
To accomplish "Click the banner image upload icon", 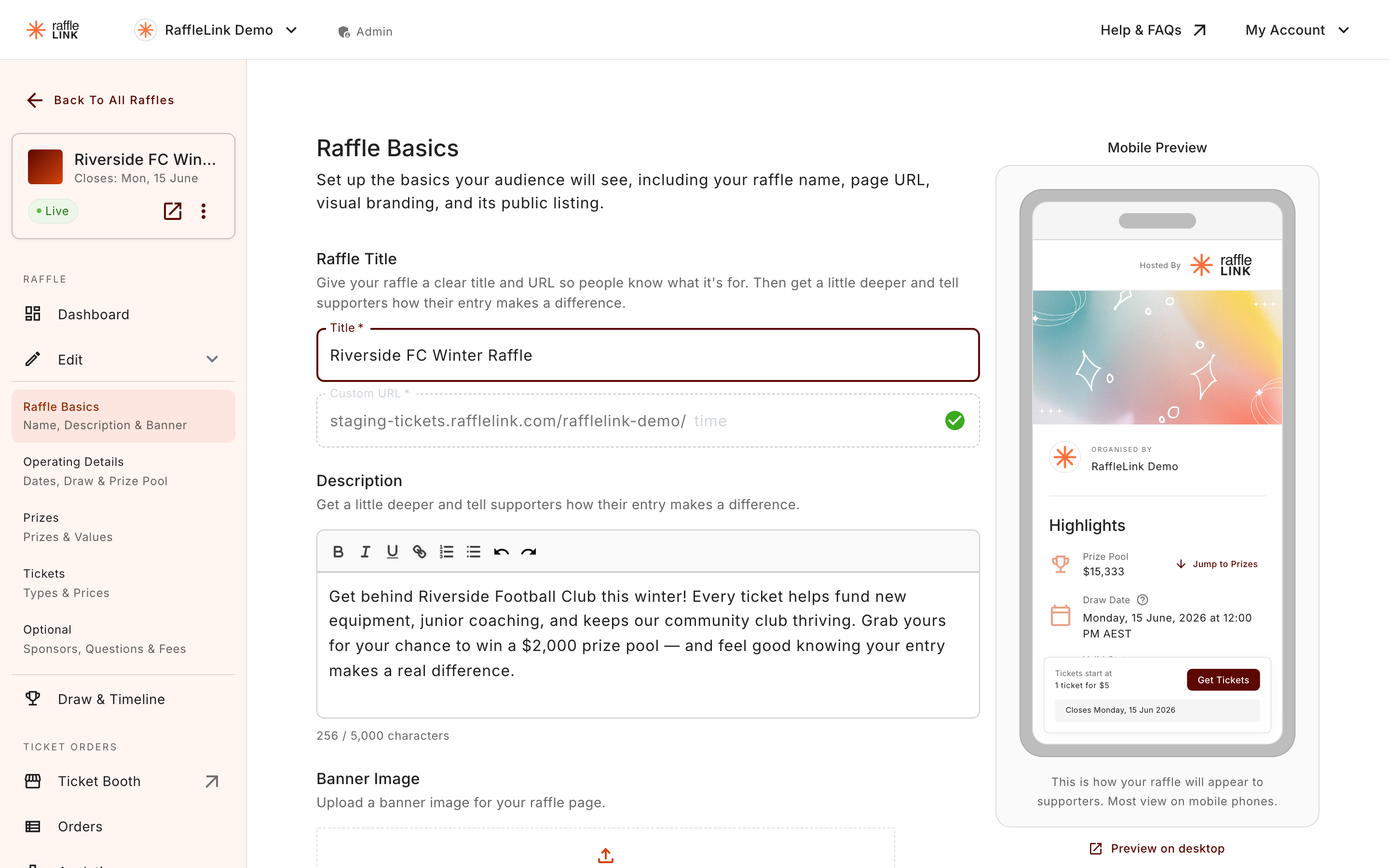I will [606, 855].
